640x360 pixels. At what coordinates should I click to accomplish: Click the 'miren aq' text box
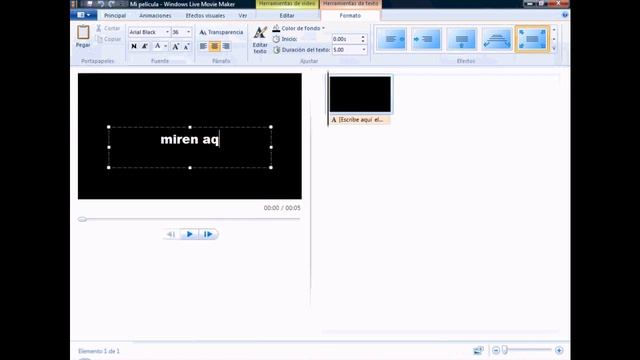tap(190, 147)
